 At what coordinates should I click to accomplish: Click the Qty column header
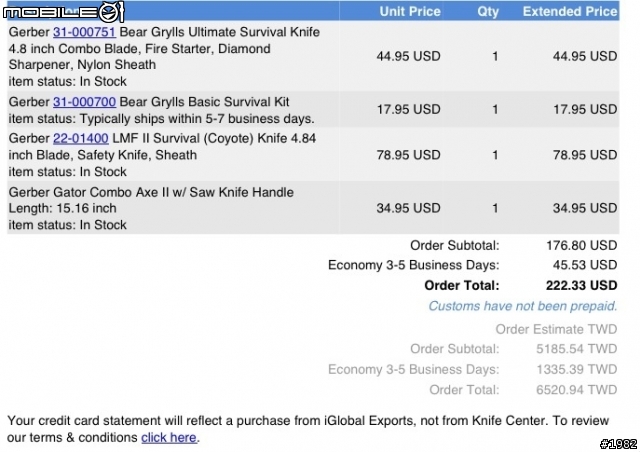tap(488, 11)
